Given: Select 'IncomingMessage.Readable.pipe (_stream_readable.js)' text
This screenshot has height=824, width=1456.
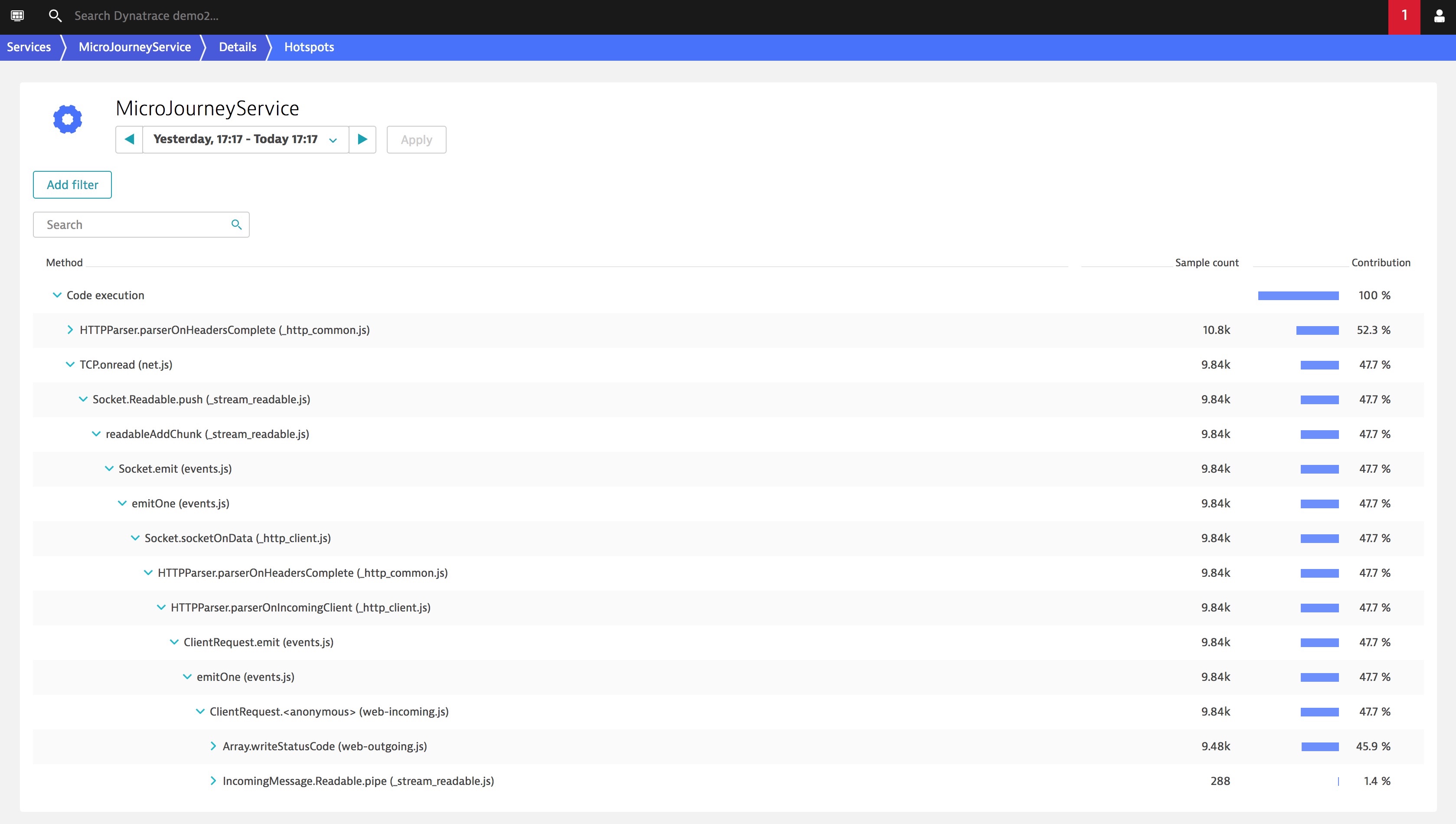Looking at the screenshot, I should click(358, 781).
